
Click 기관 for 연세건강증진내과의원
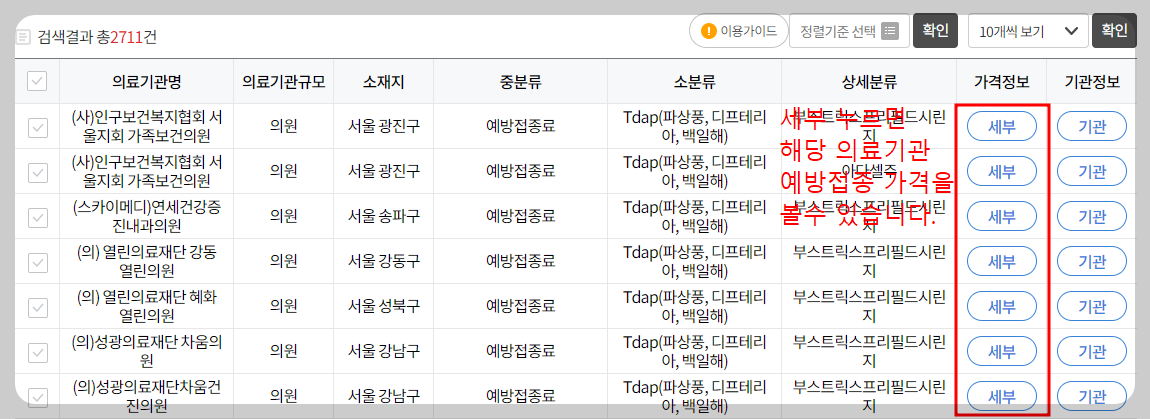click(x=1091, y=216)
